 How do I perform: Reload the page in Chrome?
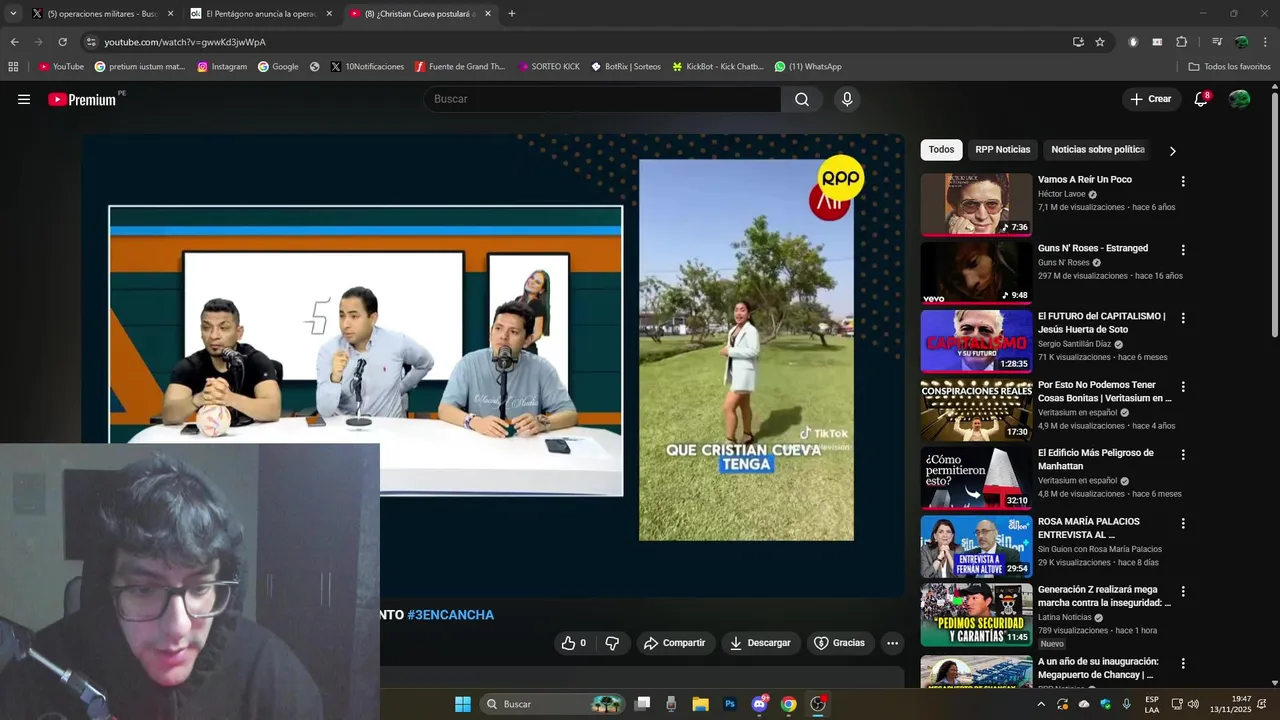tap(62, 42)
